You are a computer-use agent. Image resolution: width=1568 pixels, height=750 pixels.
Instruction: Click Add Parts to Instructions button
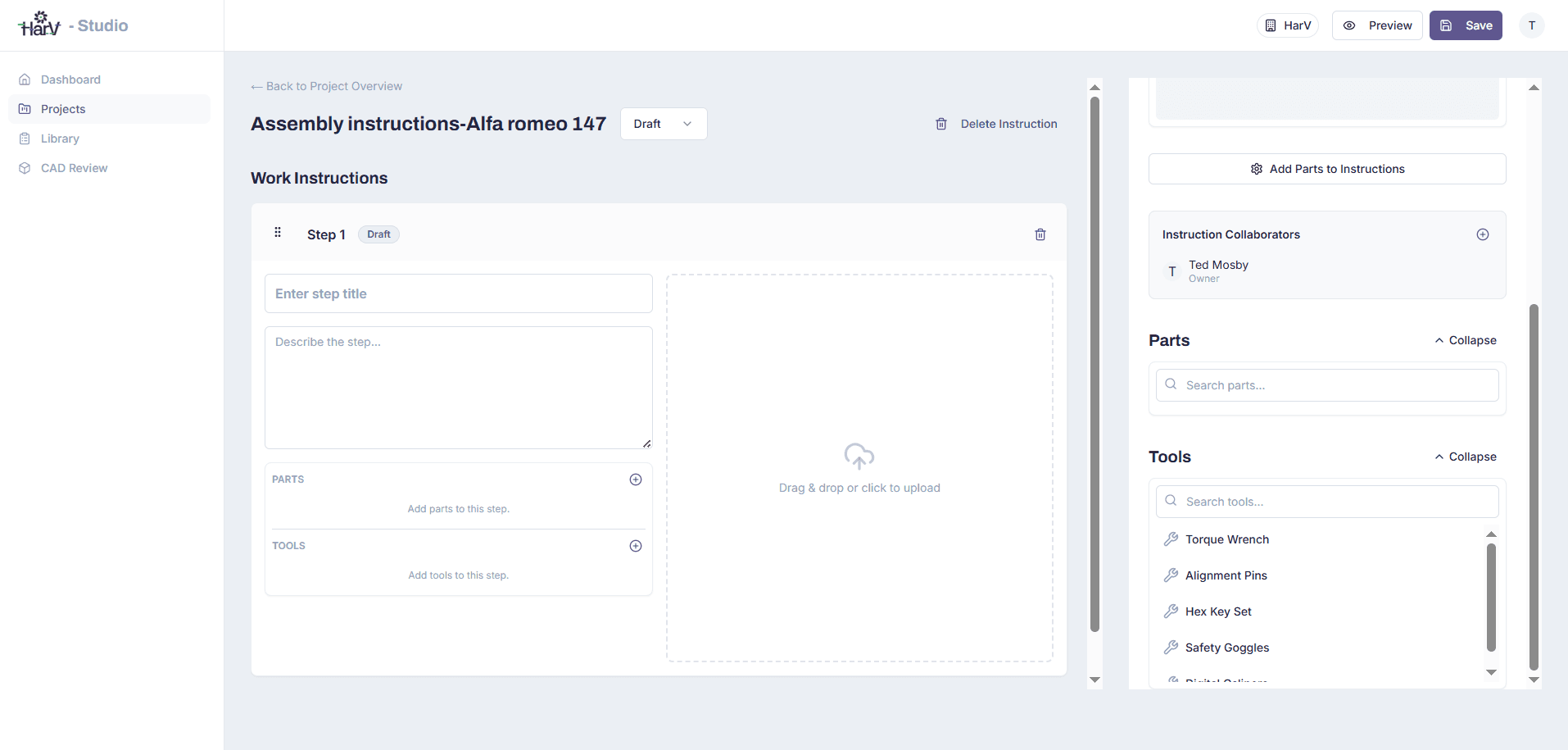click(1327, 169)
